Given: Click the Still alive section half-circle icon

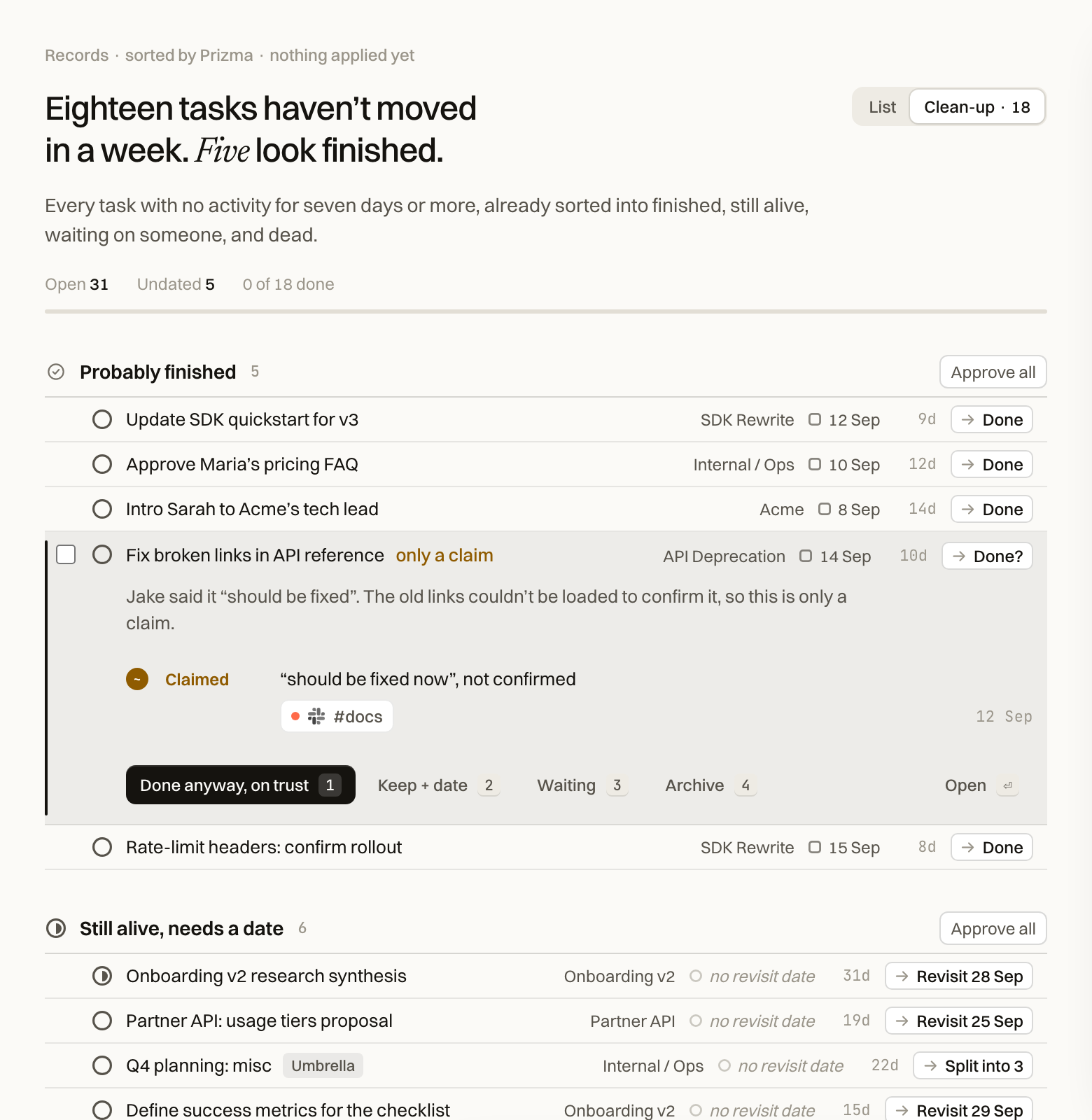Looking at the screenshot, I should pyautogui.click(x=56, y=928).
